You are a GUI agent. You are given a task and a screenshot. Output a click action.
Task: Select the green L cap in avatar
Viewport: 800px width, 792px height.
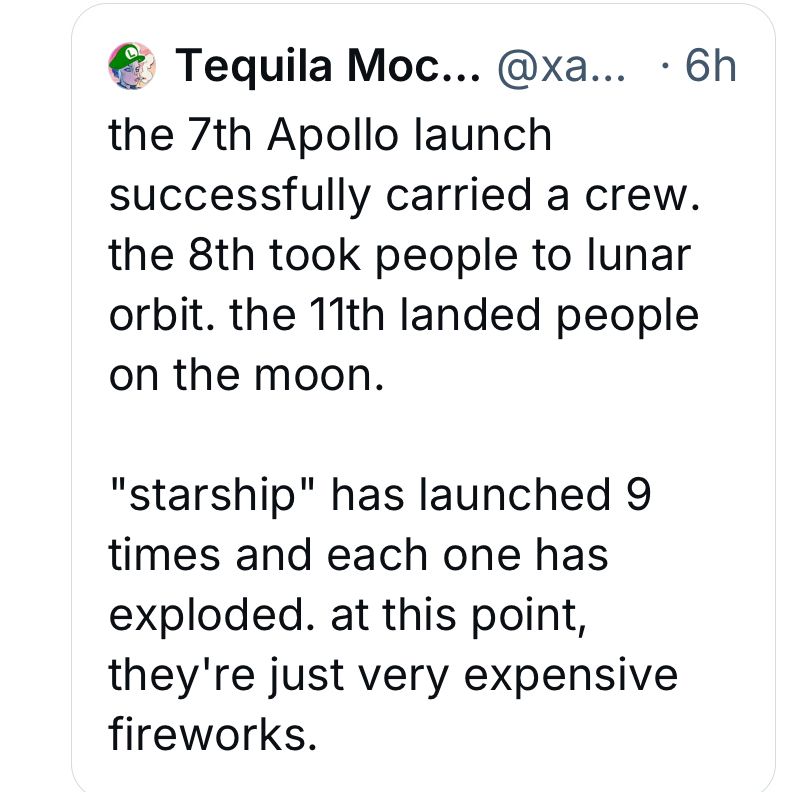pyautogui.click(x=127, y=56)
